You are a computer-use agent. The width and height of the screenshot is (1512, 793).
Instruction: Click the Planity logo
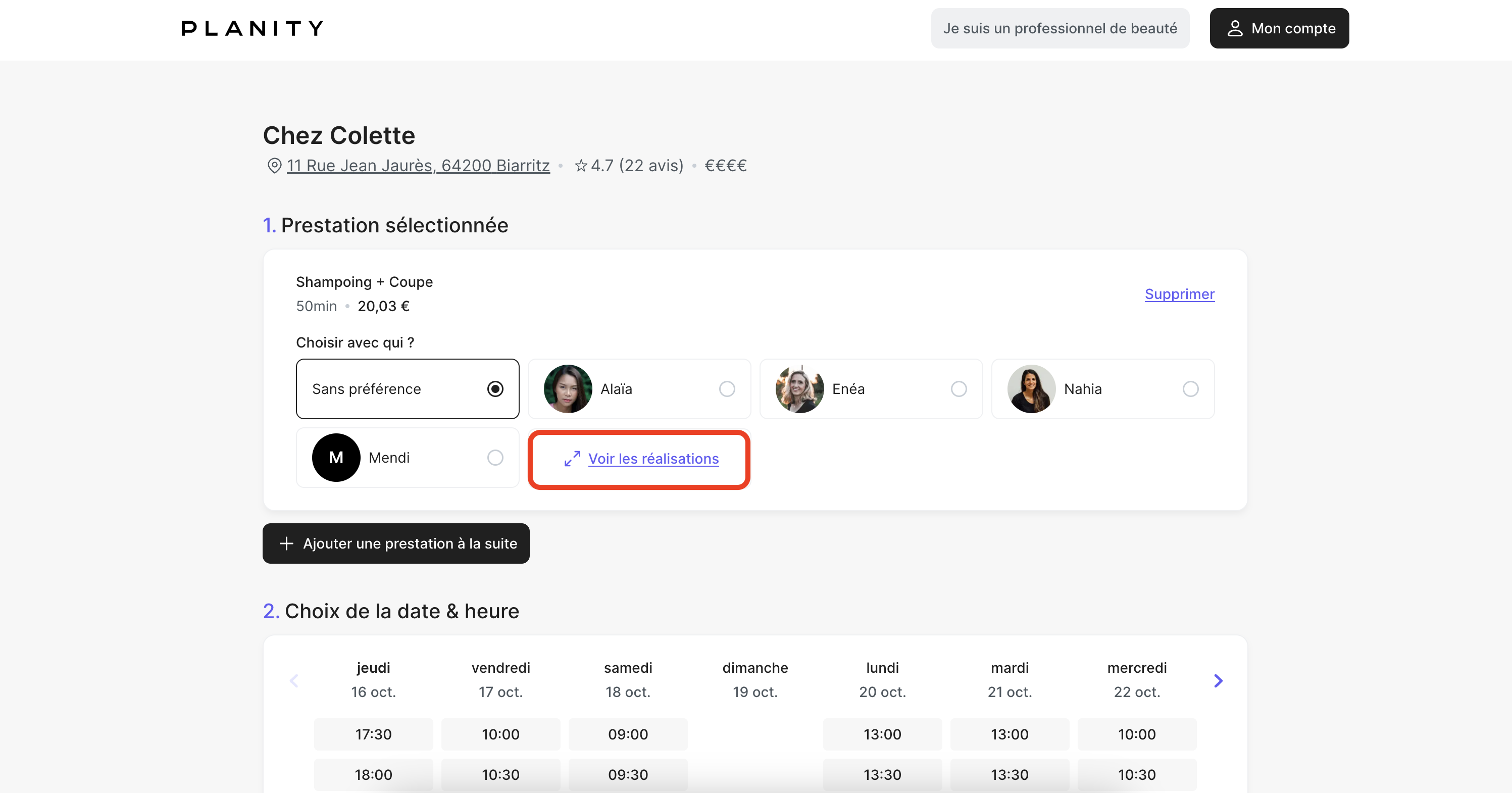(x=252, y=28)
